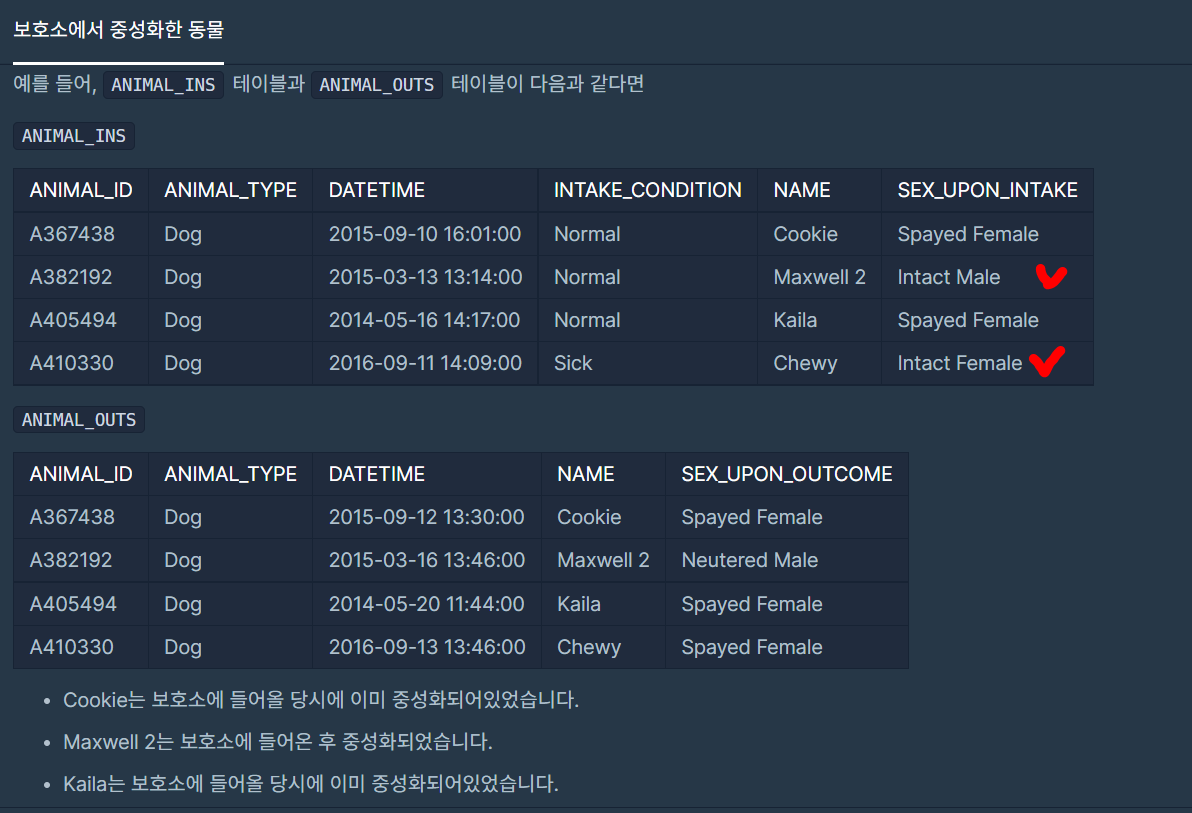
Task: Click the Sick intake condition cell
Action: (573, 364)
